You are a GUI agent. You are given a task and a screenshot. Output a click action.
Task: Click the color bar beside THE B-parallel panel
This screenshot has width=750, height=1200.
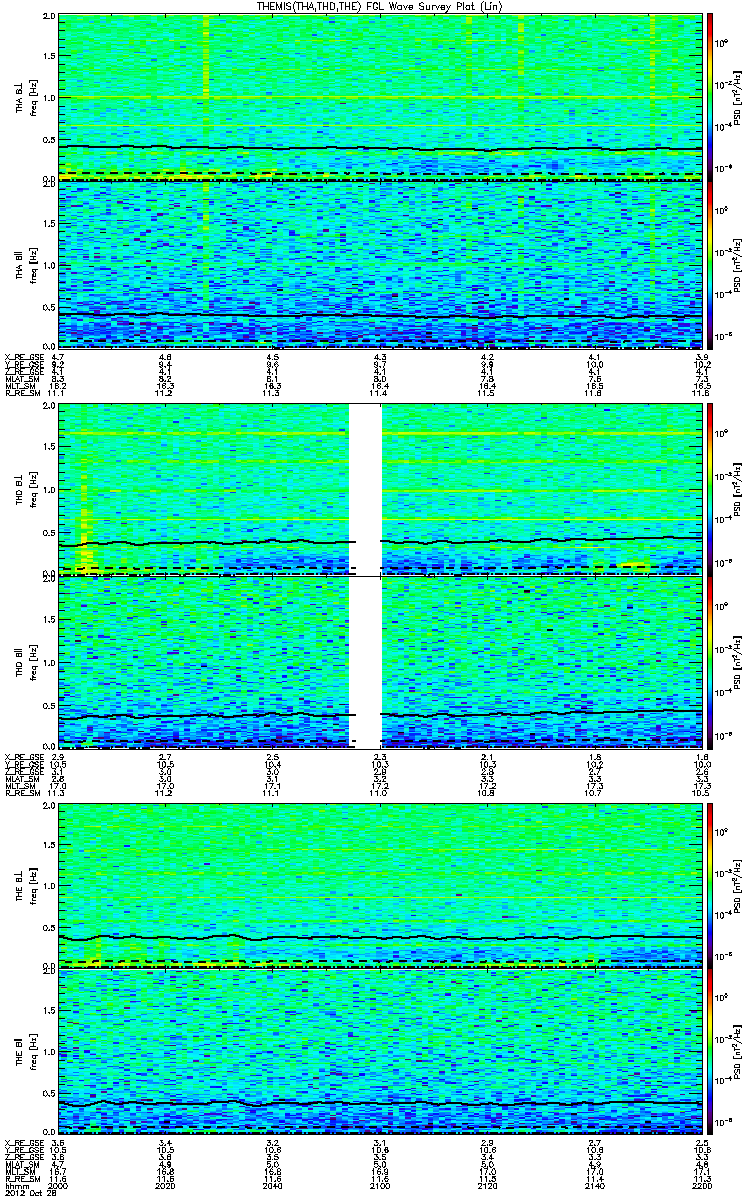(710, 1051)
